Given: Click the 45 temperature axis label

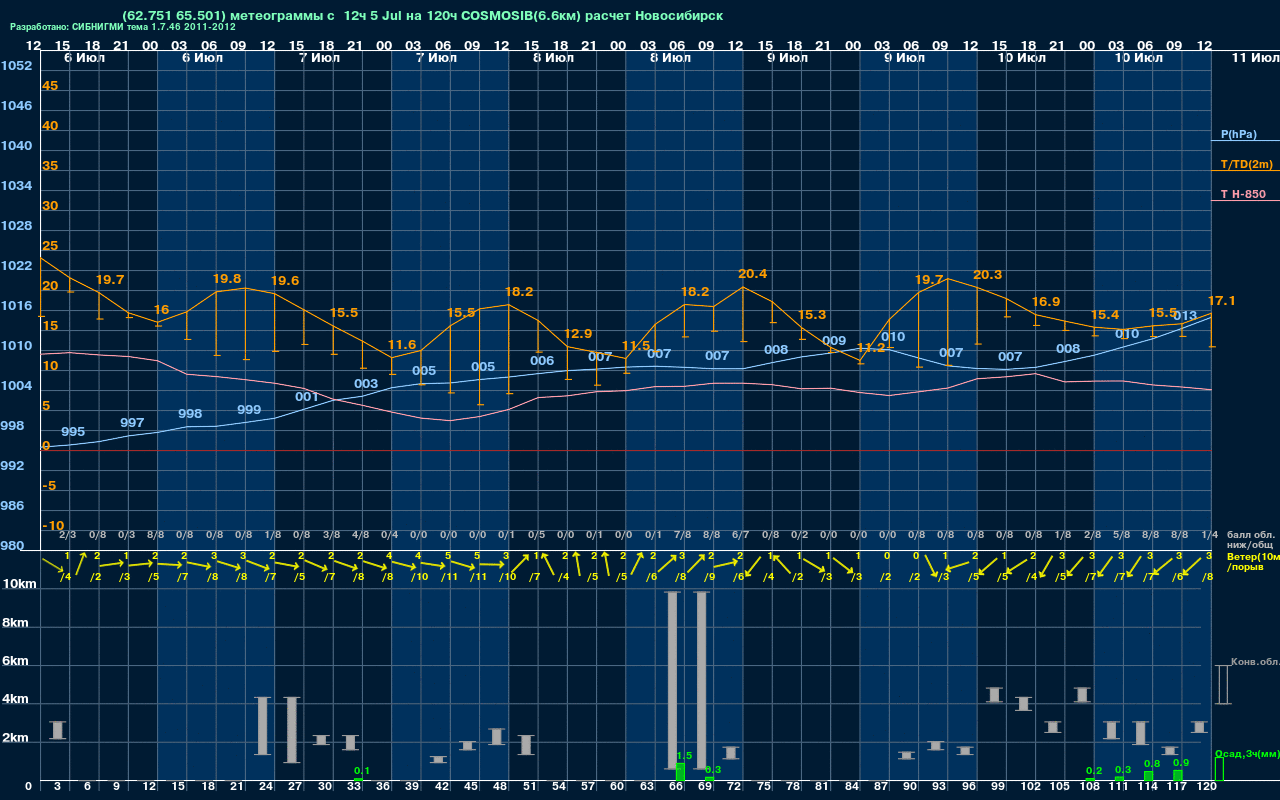Looking at the screenshot, I should (x=50, y=86).
